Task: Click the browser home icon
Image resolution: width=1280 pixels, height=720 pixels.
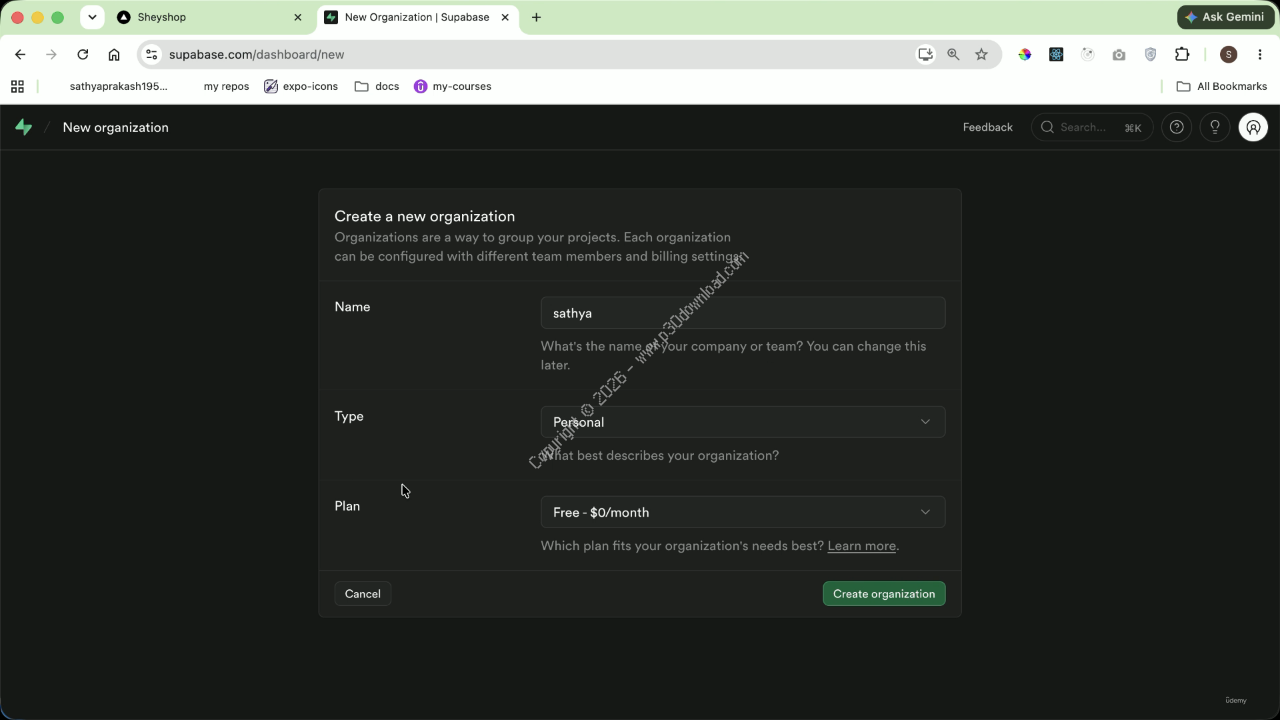Action: pos(114,55)
